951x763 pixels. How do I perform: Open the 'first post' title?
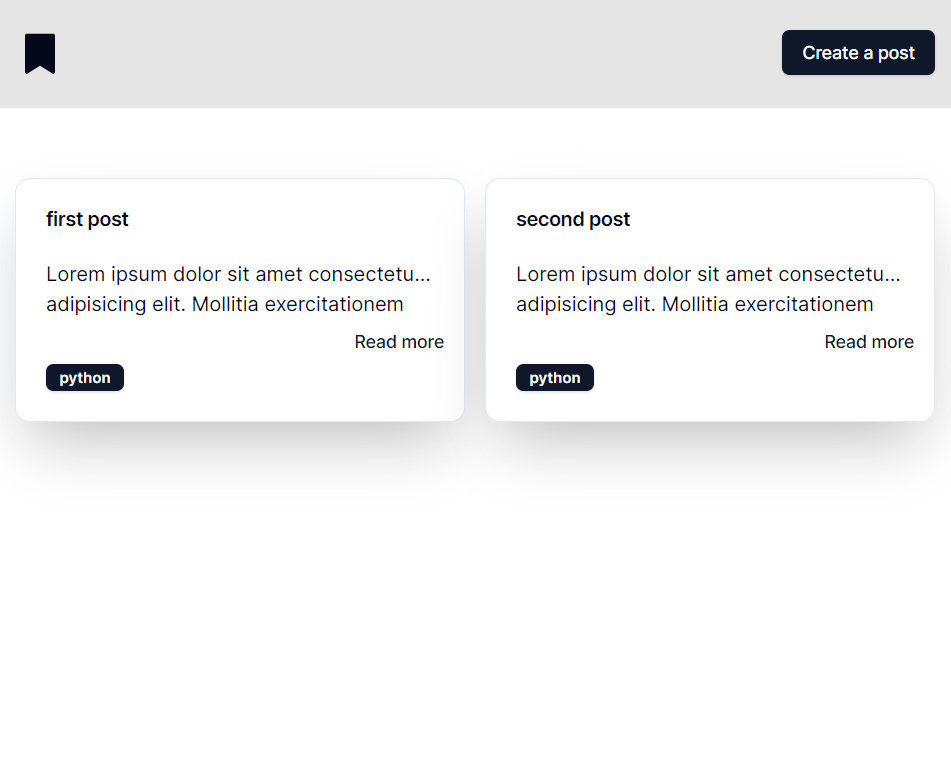(87, 219)
